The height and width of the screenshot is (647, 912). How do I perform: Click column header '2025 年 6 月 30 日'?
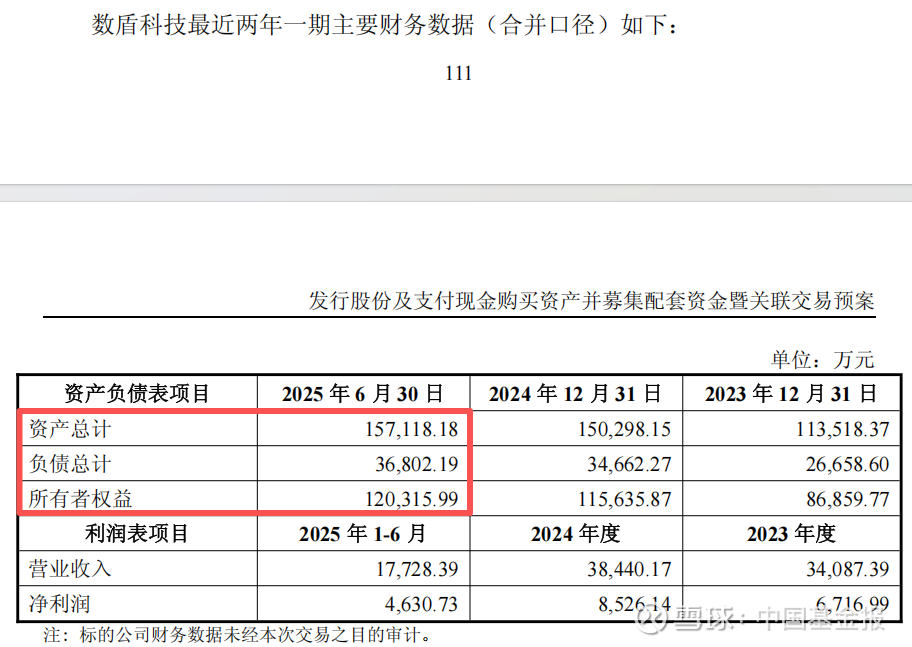tap(363, 394)
